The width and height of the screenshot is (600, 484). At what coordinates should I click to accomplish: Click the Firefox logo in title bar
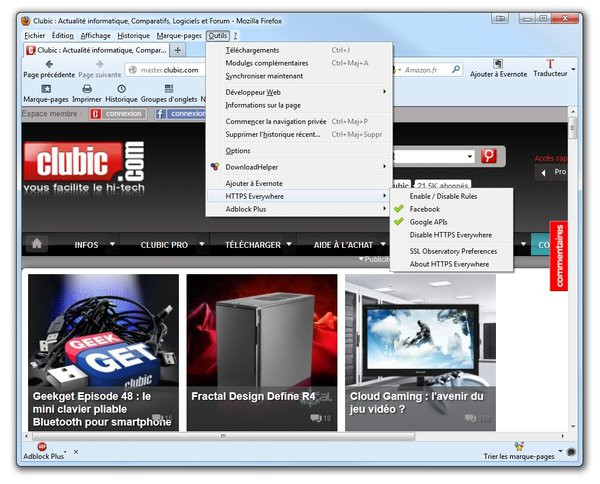[x=26, y=21]
